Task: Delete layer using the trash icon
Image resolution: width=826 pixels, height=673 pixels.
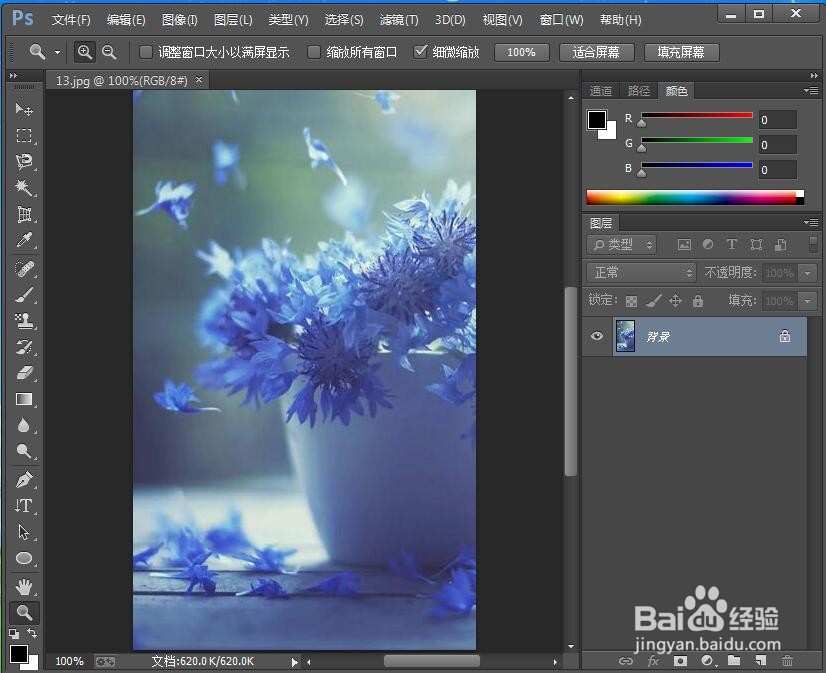Action: click(788, 661)
